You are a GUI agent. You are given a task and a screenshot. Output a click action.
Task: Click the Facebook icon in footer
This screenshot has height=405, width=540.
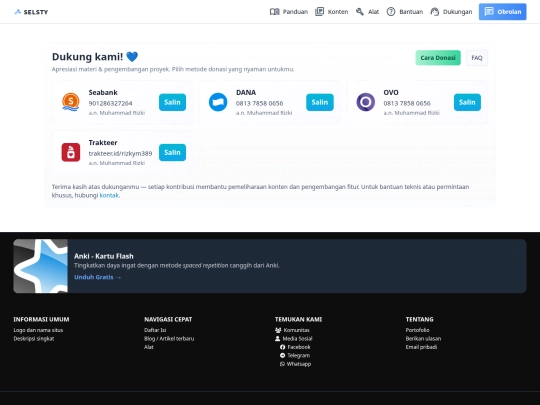pos(282,347)
